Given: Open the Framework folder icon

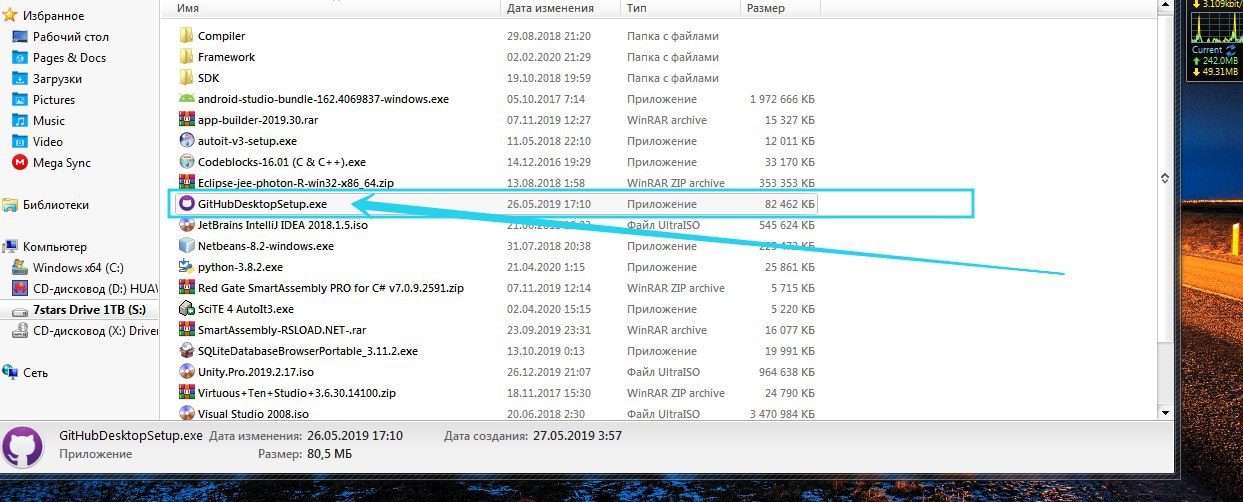Looking at the screenshot, I should point(186,57).
